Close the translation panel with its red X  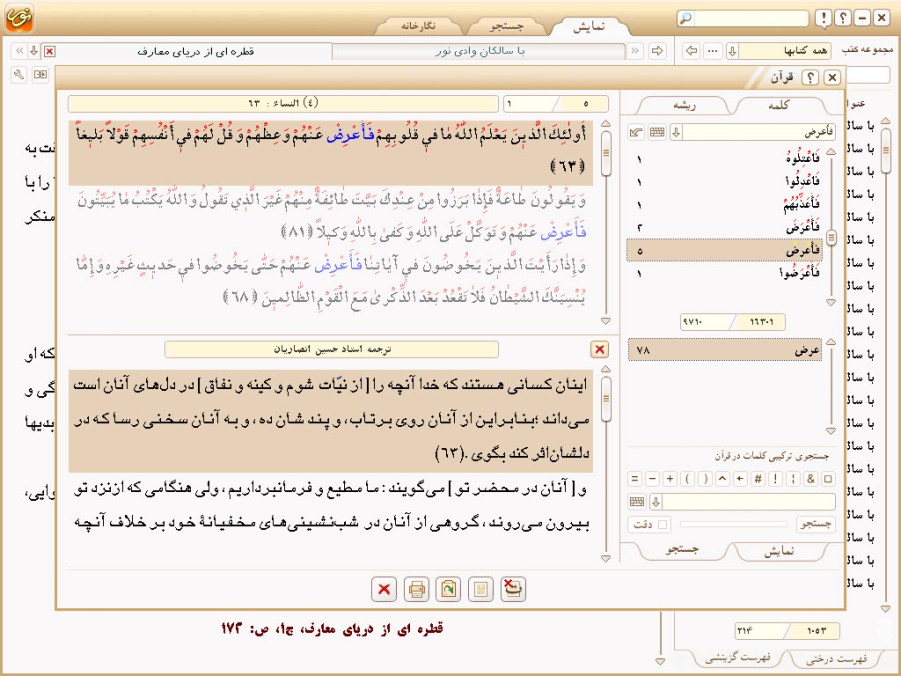point(599,349)
